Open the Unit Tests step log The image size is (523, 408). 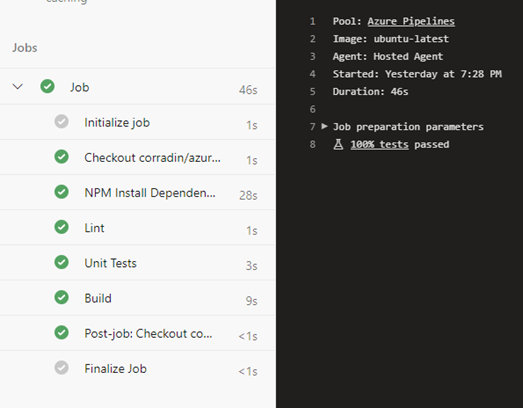coord(137,263)
